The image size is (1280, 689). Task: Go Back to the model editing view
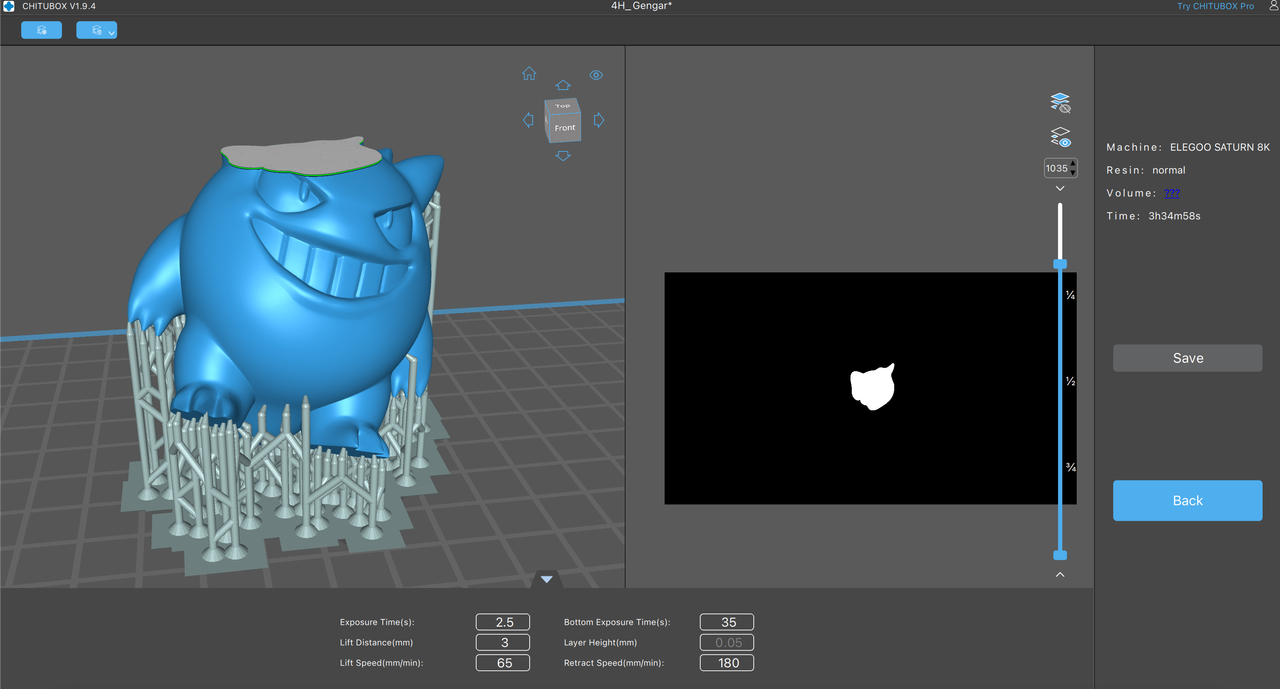[x=1188, y=501]
